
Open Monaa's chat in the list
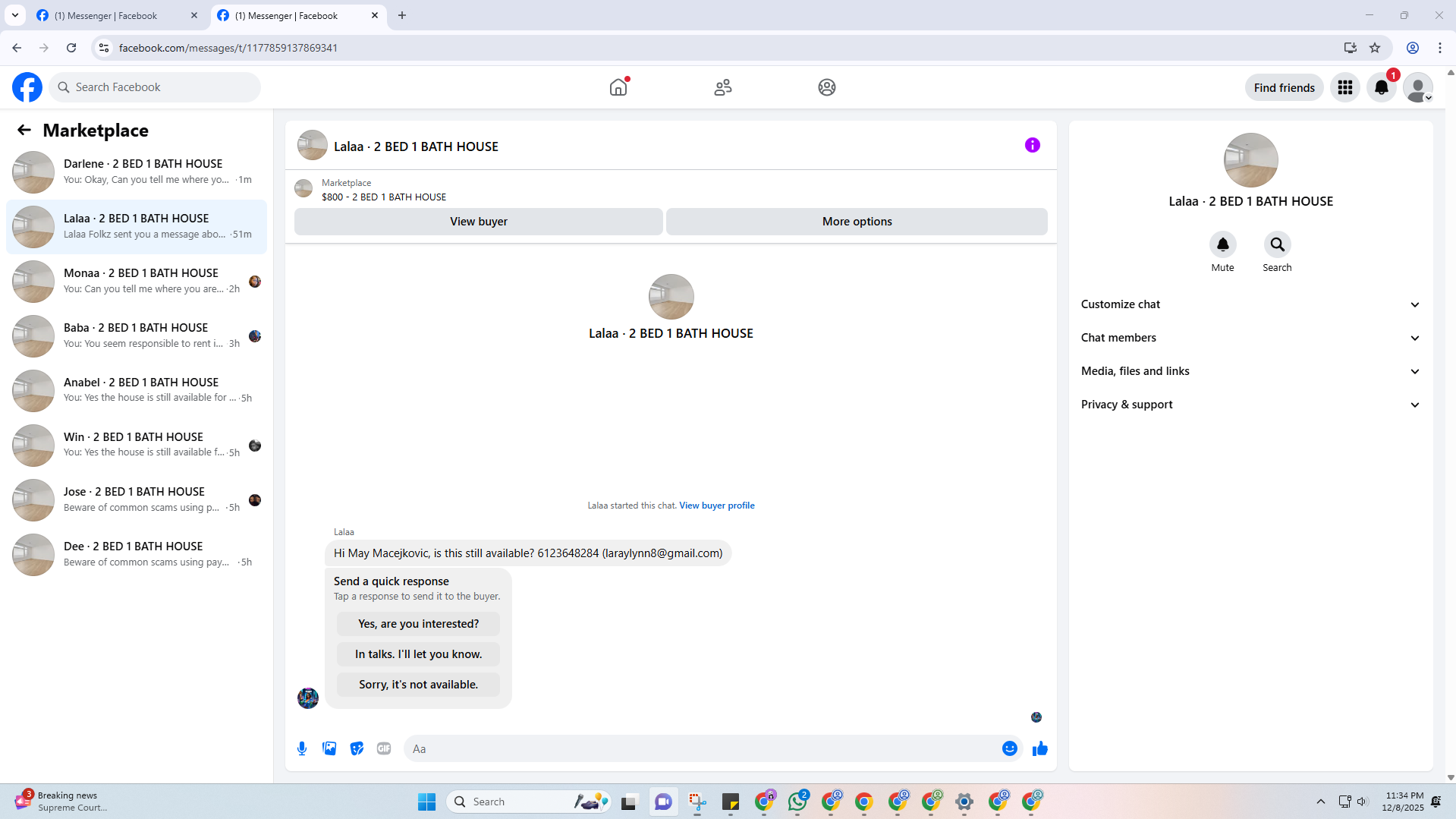pyautogui.click(x=137, y=282)
